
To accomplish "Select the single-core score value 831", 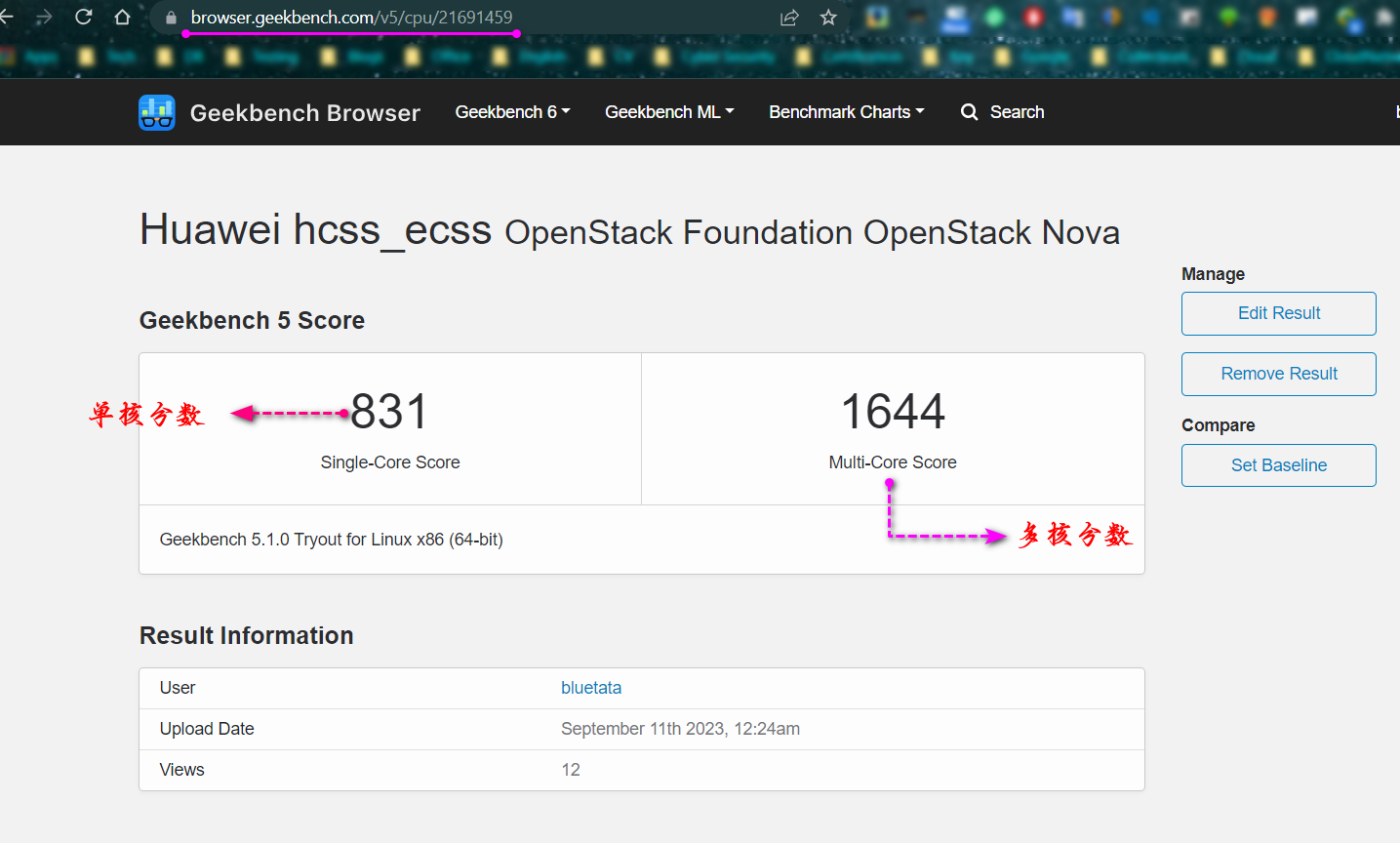I will point(389,411).
